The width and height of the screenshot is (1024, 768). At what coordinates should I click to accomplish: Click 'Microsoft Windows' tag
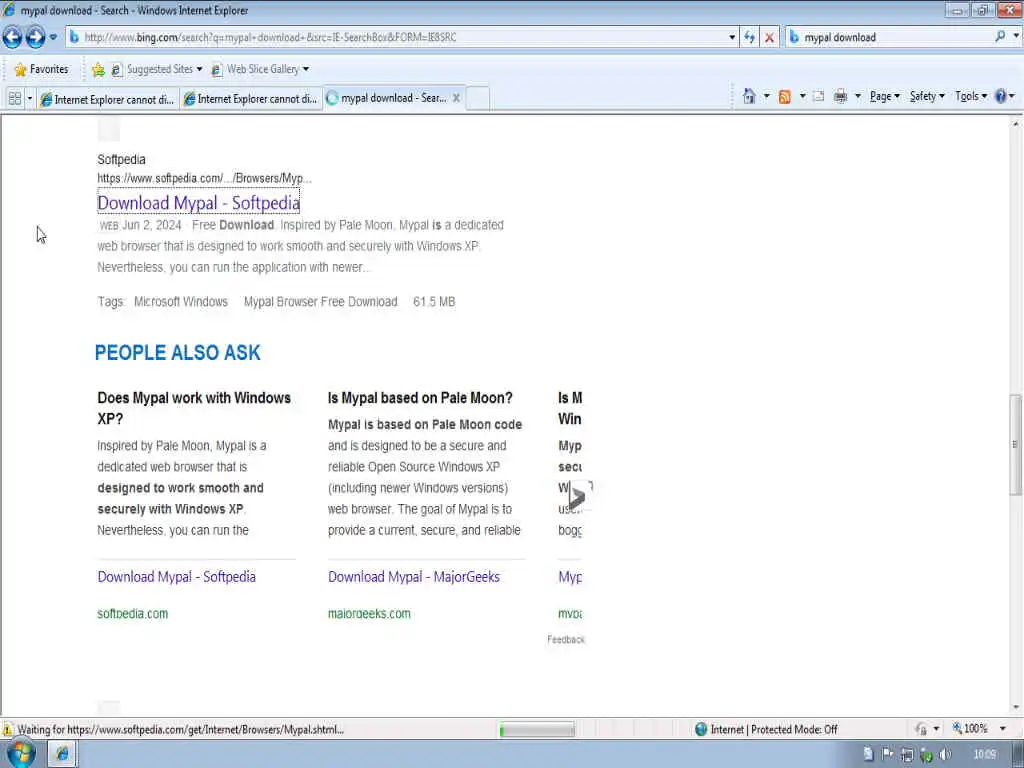[x=181, y=302]
